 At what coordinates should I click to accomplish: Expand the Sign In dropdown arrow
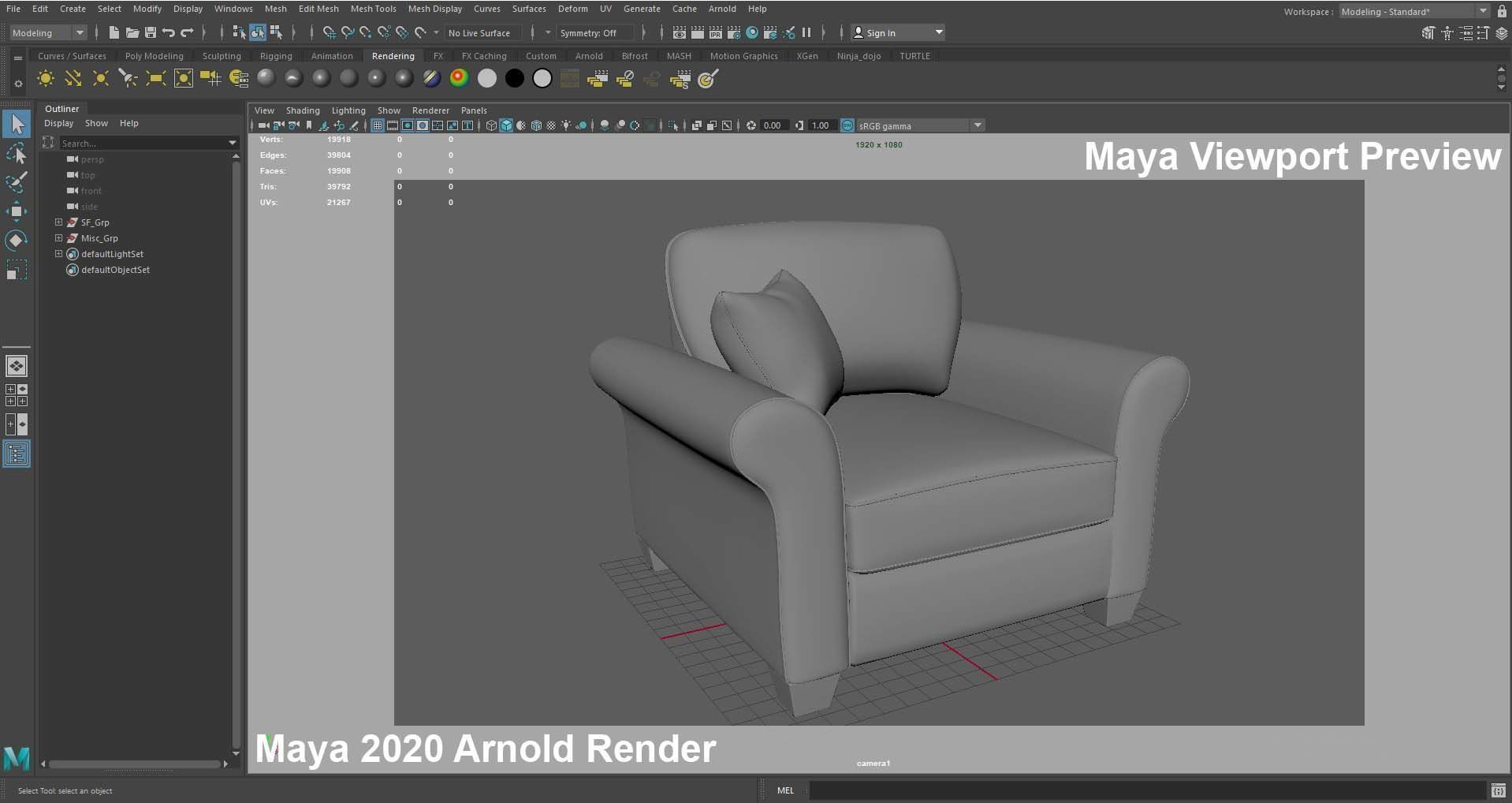pos(938,32)
